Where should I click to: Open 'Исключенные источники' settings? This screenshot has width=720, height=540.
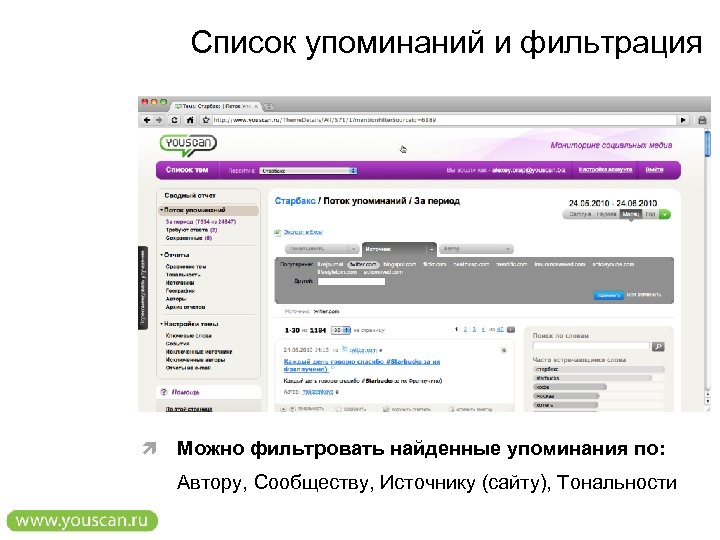click(x=199, y=352)
